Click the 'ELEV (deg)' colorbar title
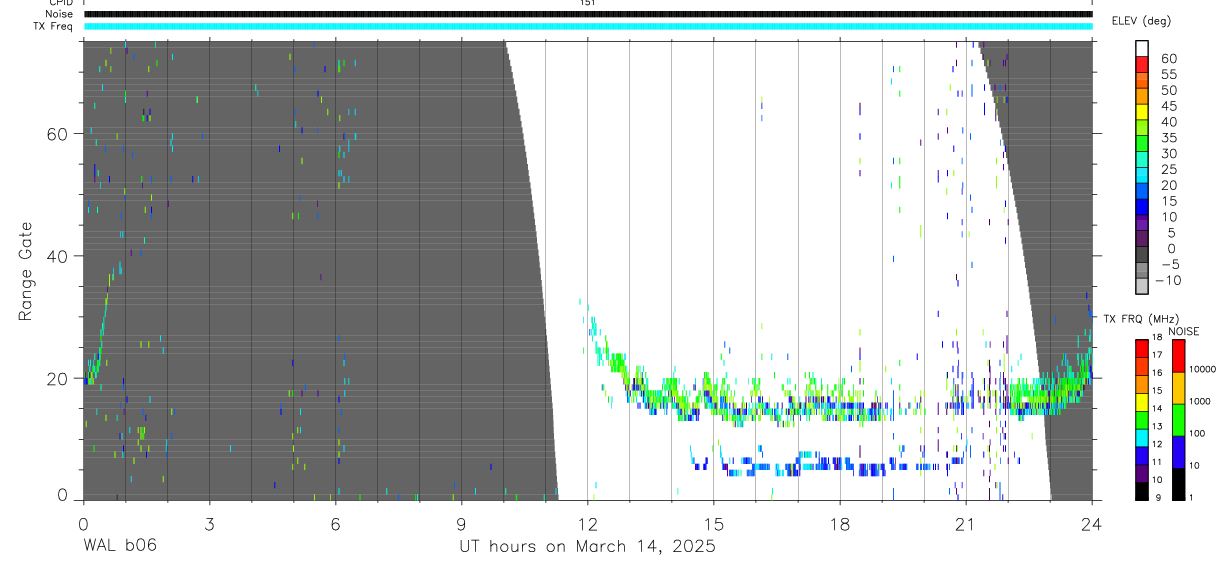1228x567 pixels. pyautogui.click(x=1141, y=21)
